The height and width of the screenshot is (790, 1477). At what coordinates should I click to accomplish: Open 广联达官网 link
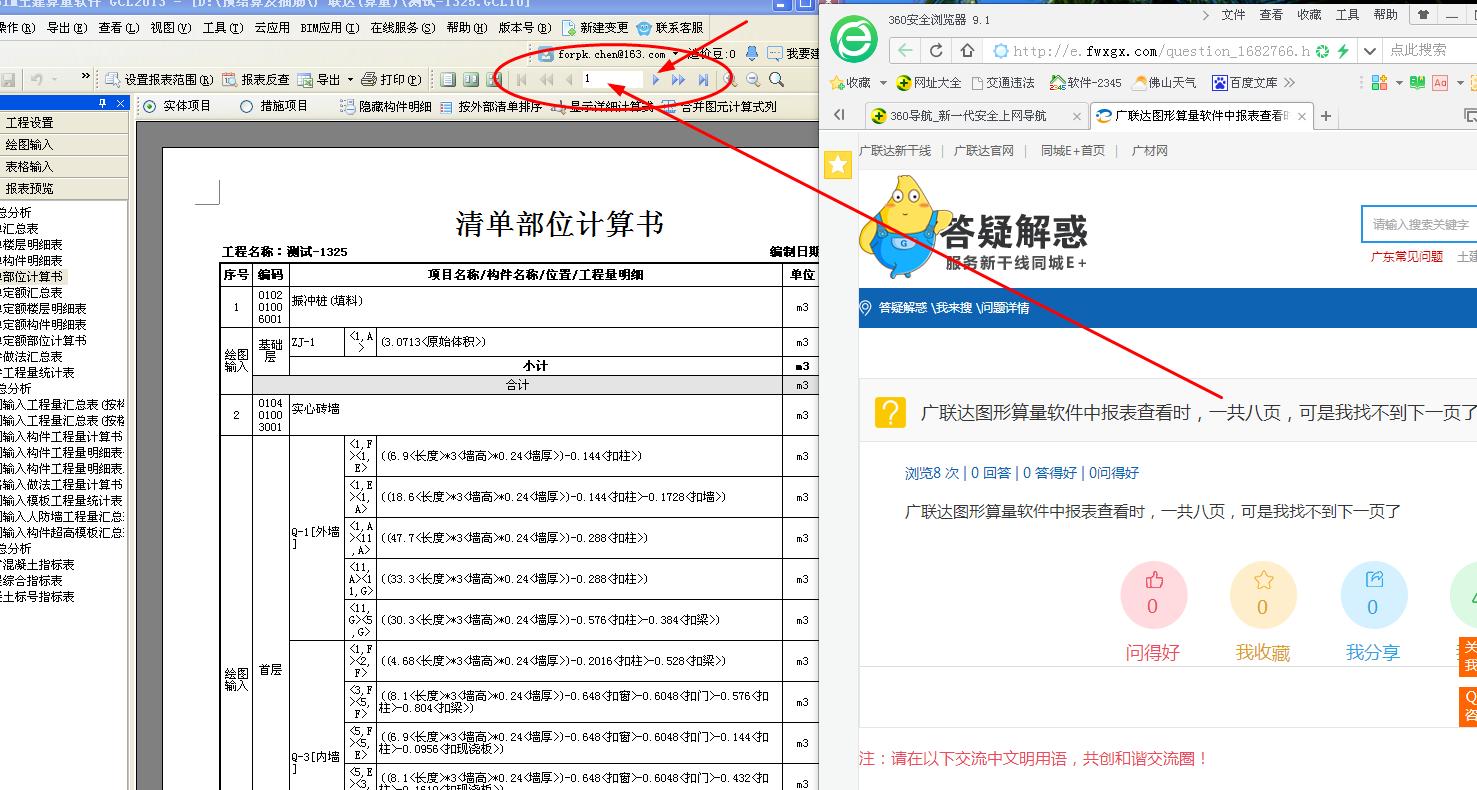click(x=983, y=151)
